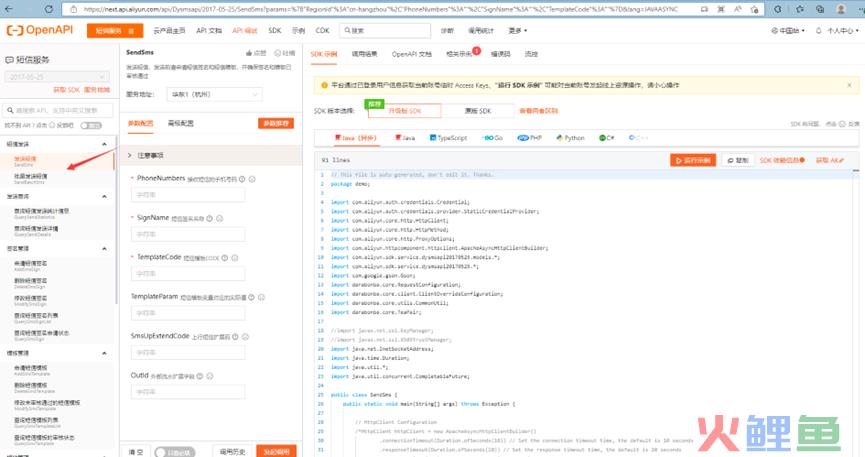Screen dimensions: 865x457
Task: Open the orange product selector dropdown
Action: coord(115,31)
